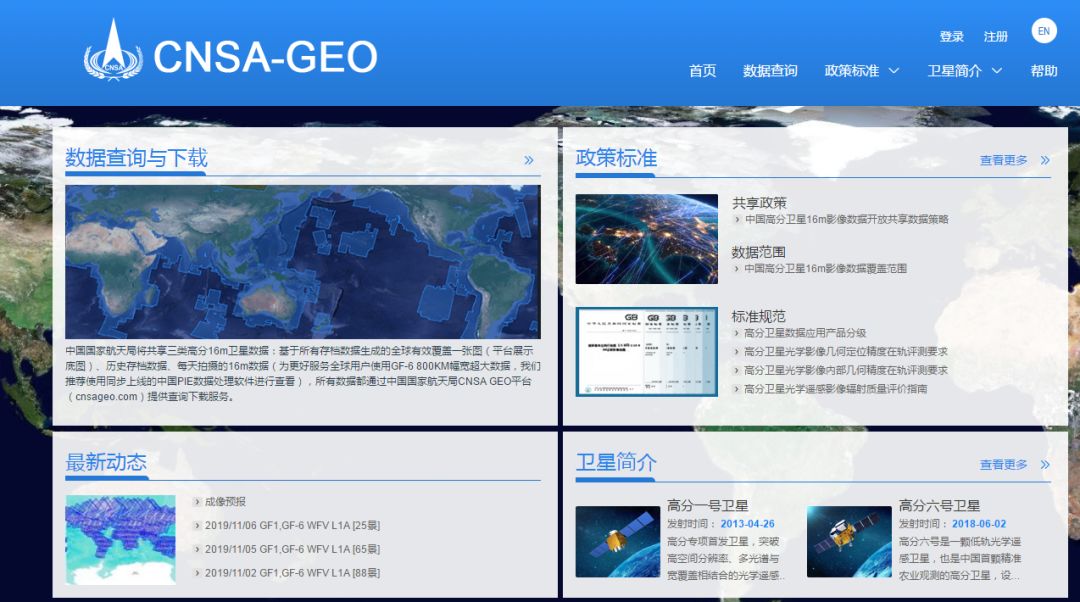Expand the 政策标准 dropdown chevron
The image size is (1080, 602).
pos(893,71)
